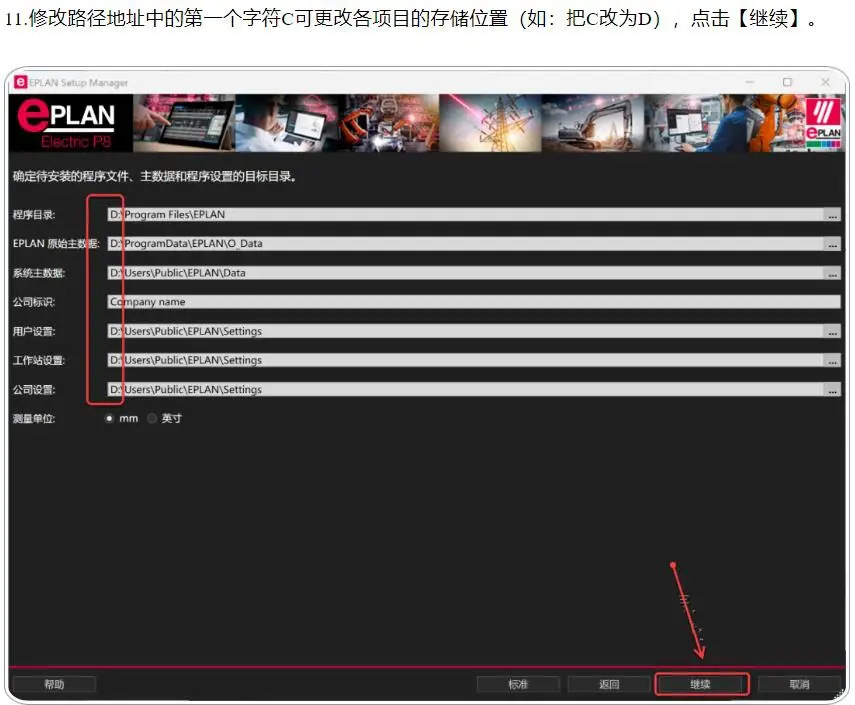Click the 测量单位: label
855x705 pixels.
tap(34, 419)
